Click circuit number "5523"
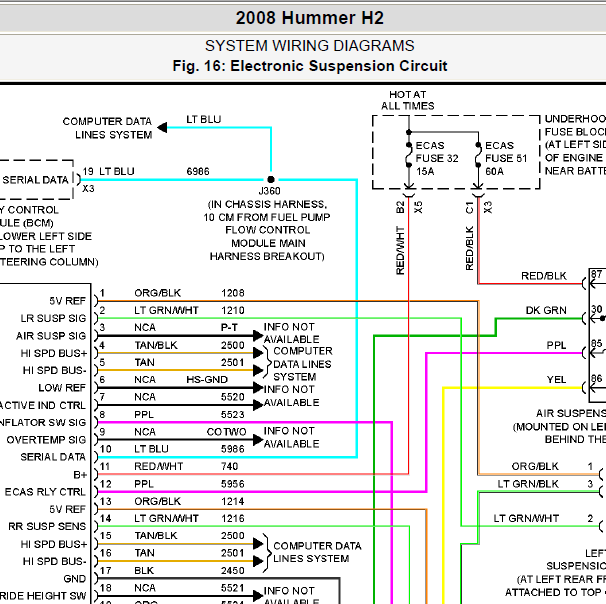Image resolution: width=606 pixels, height=604 pixels. [233, 415]
